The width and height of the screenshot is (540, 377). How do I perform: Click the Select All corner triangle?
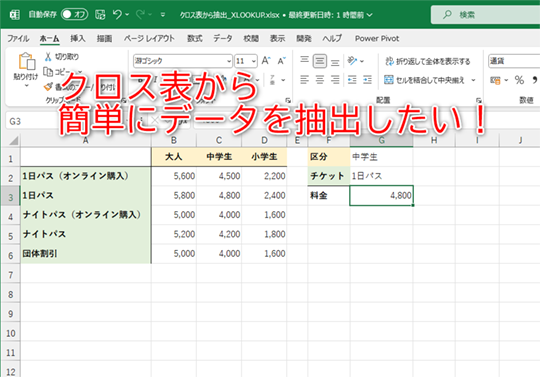(13, 140)
